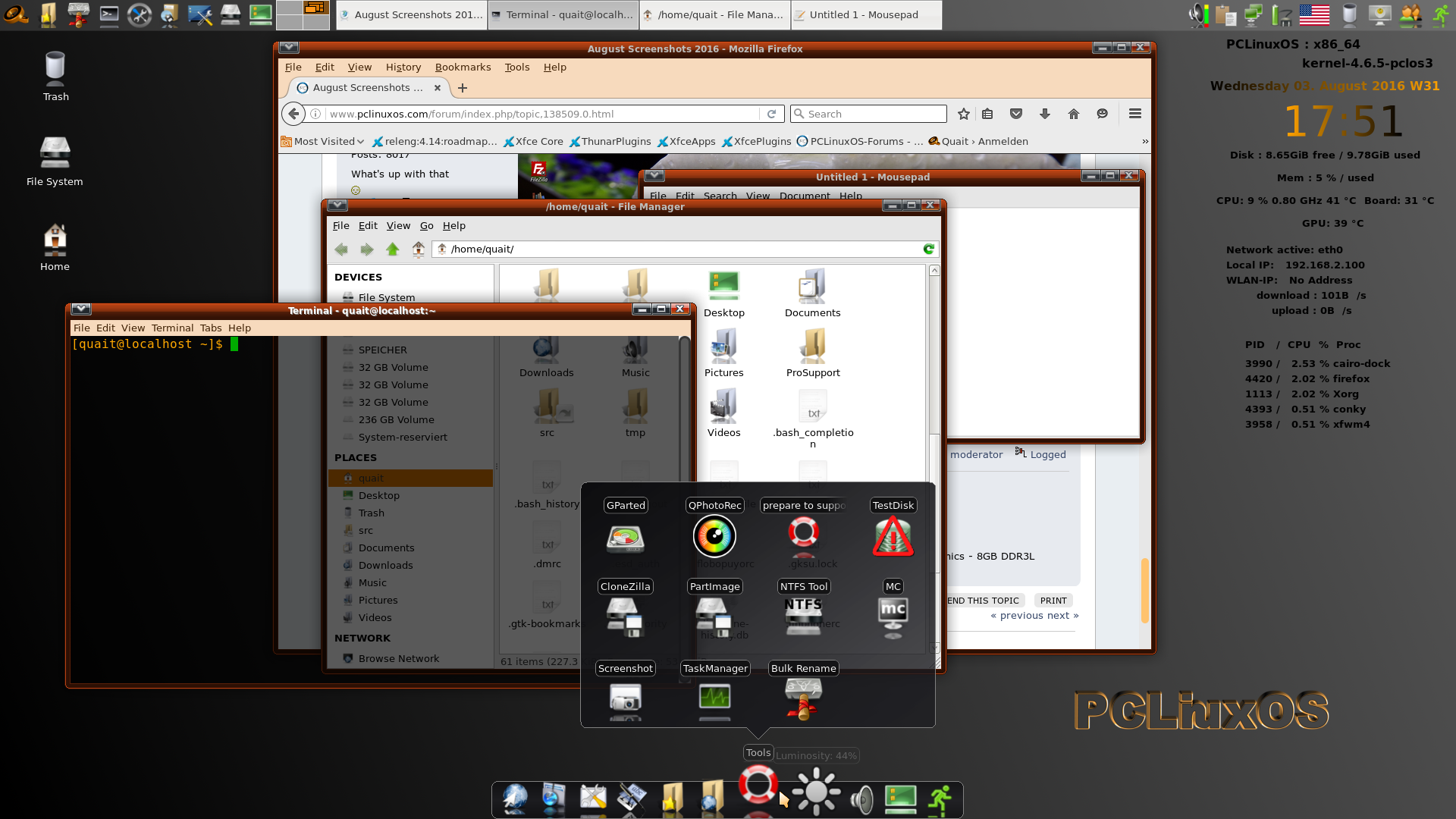Viewport: 1456px width, 819px height.
Task: Launch Bulk Rename tool
Action: pyautogui.click(x=803, y=698)
